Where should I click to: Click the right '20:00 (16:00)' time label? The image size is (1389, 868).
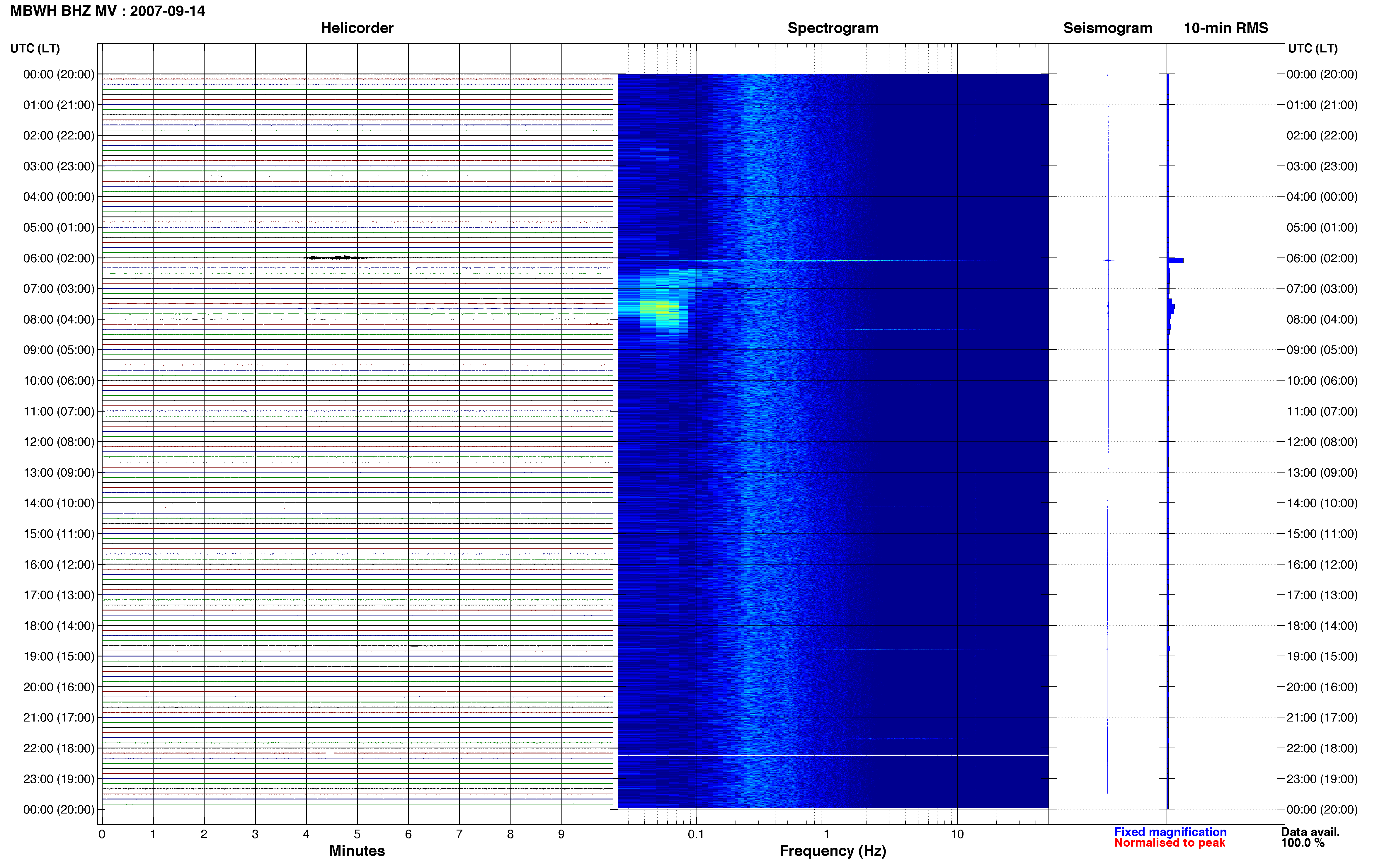pos(1322,687)
